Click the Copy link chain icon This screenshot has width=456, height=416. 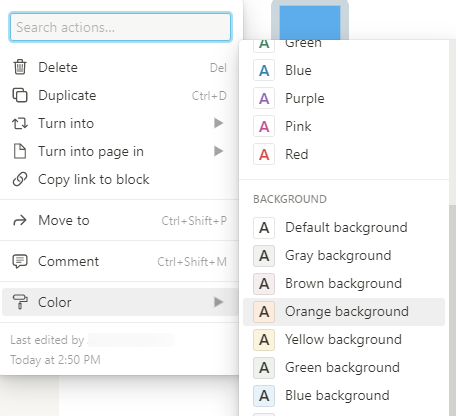click(x=20, y=179)
